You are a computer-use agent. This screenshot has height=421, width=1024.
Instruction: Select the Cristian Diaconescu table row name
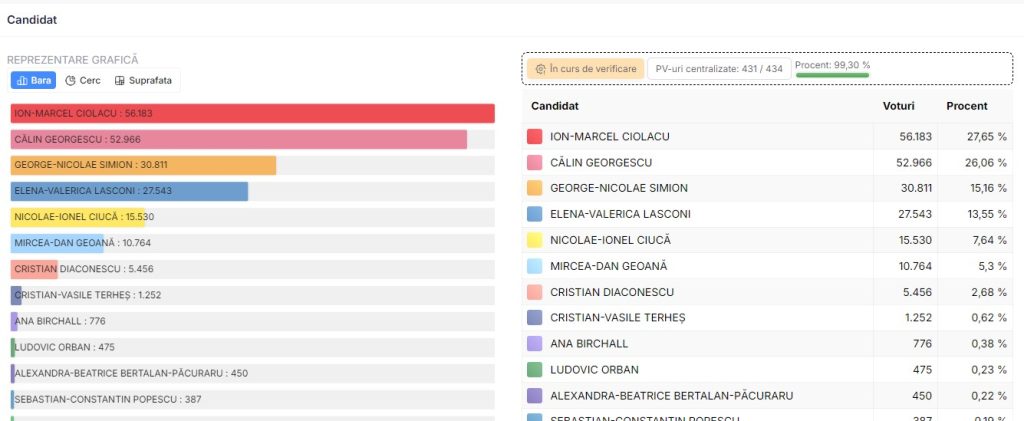pos(612,292)
